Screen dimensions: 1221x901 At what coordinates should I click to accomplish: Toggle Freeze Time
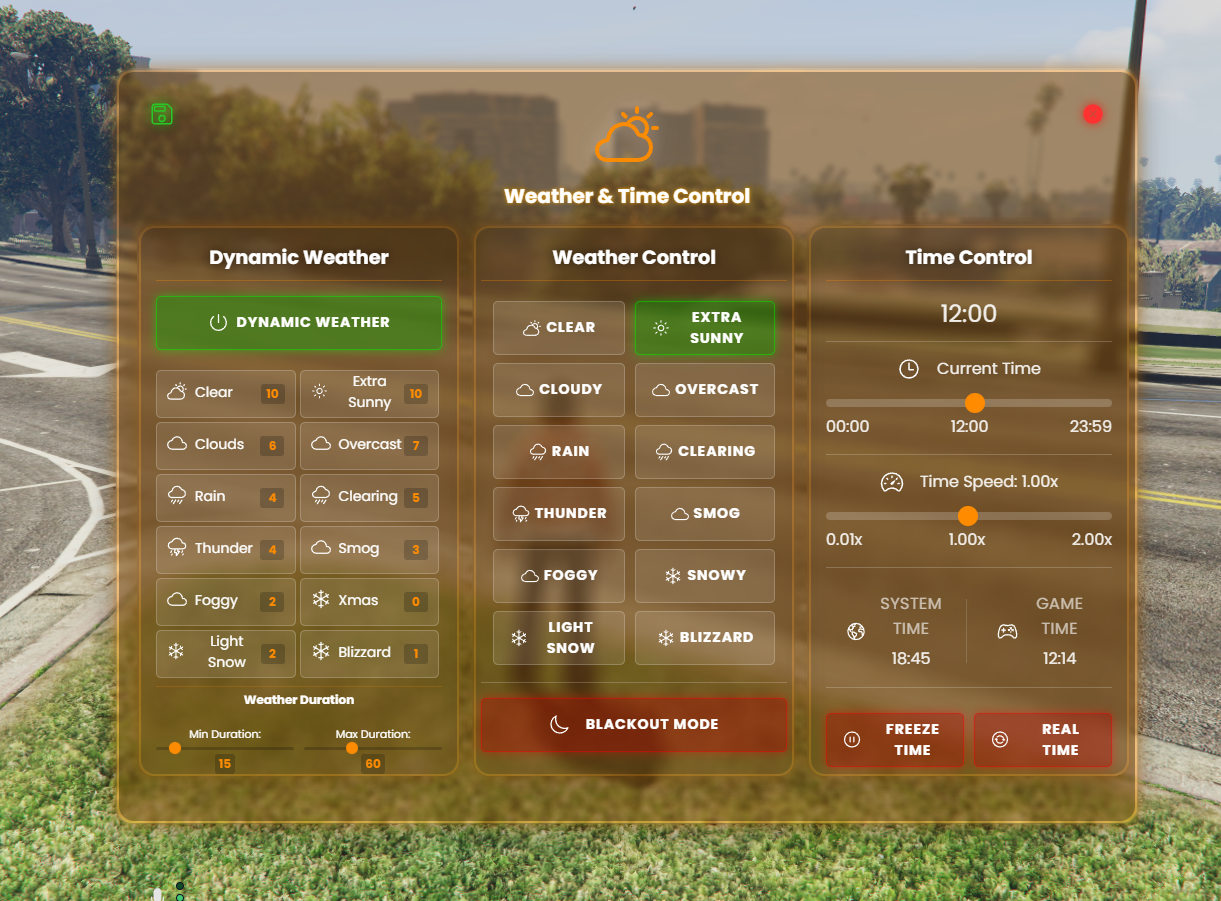point(895,739)
